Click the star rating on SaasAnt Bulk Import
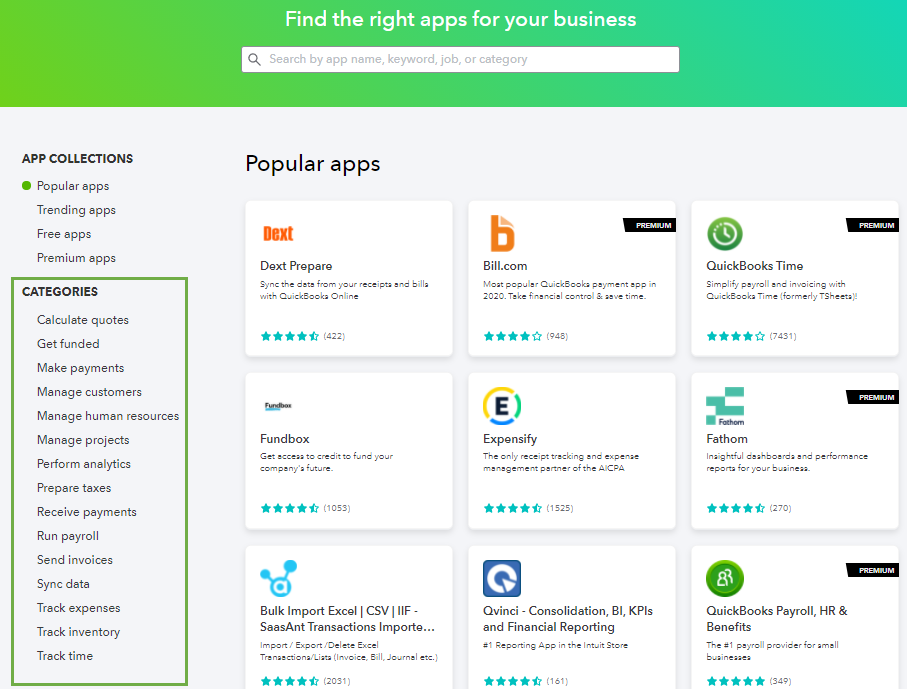Screen dimensions: 907x689 [x=290, y=681]
